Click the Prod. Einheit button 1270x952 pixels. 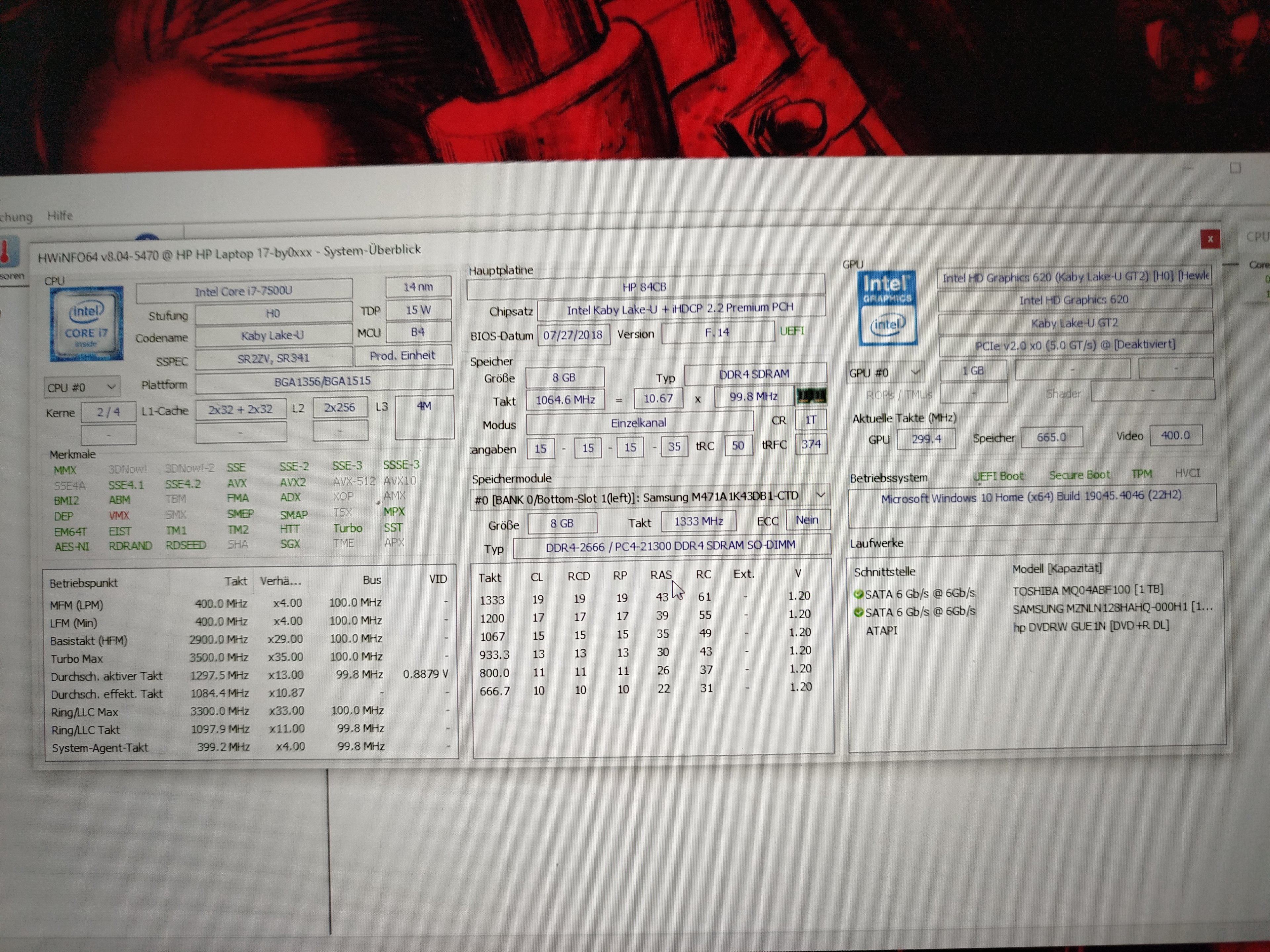tap(402, 356)
